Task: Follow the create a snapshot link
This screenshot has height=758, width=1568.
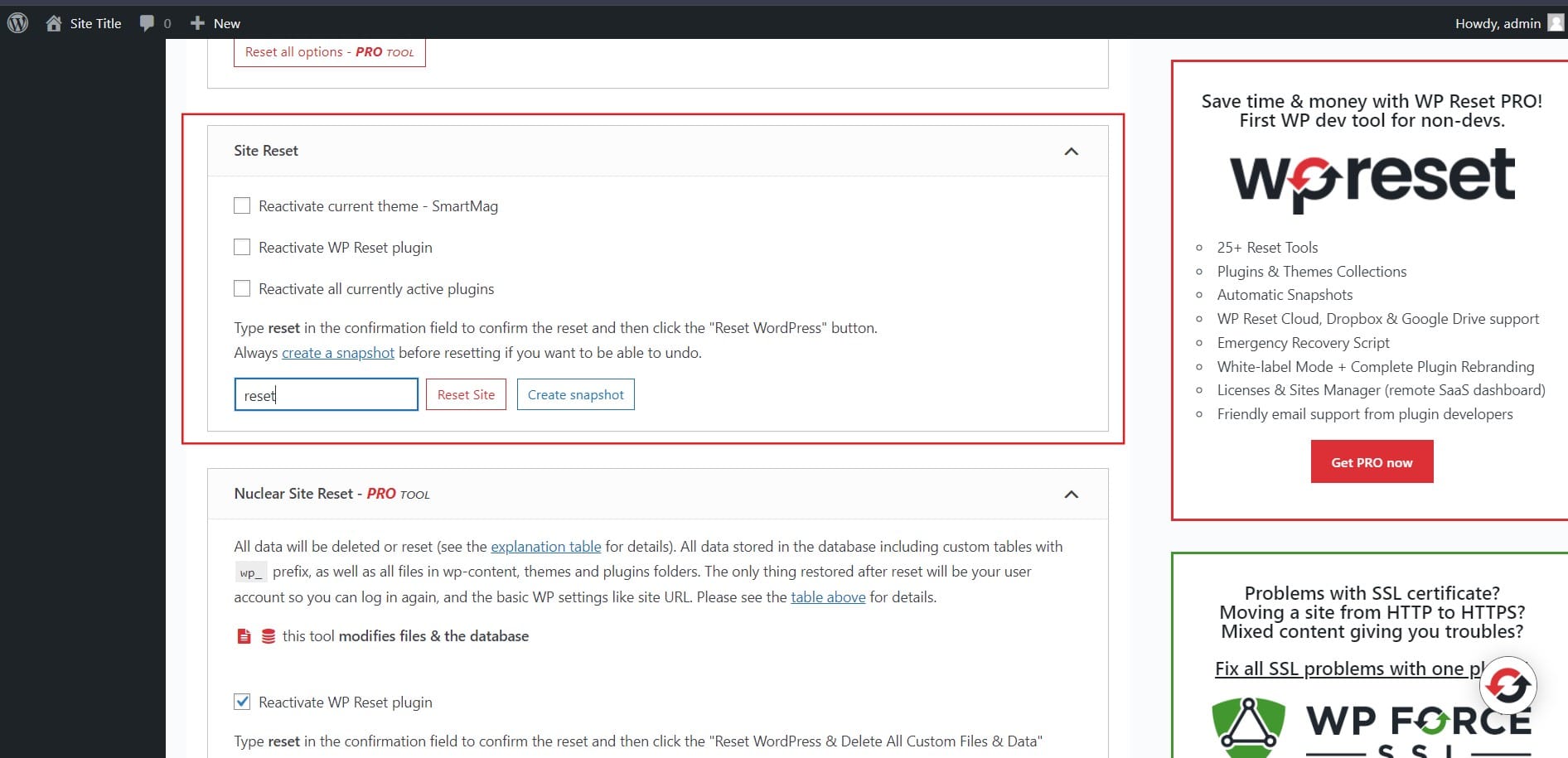Action: pyautogui.click(x=338, y=353)
